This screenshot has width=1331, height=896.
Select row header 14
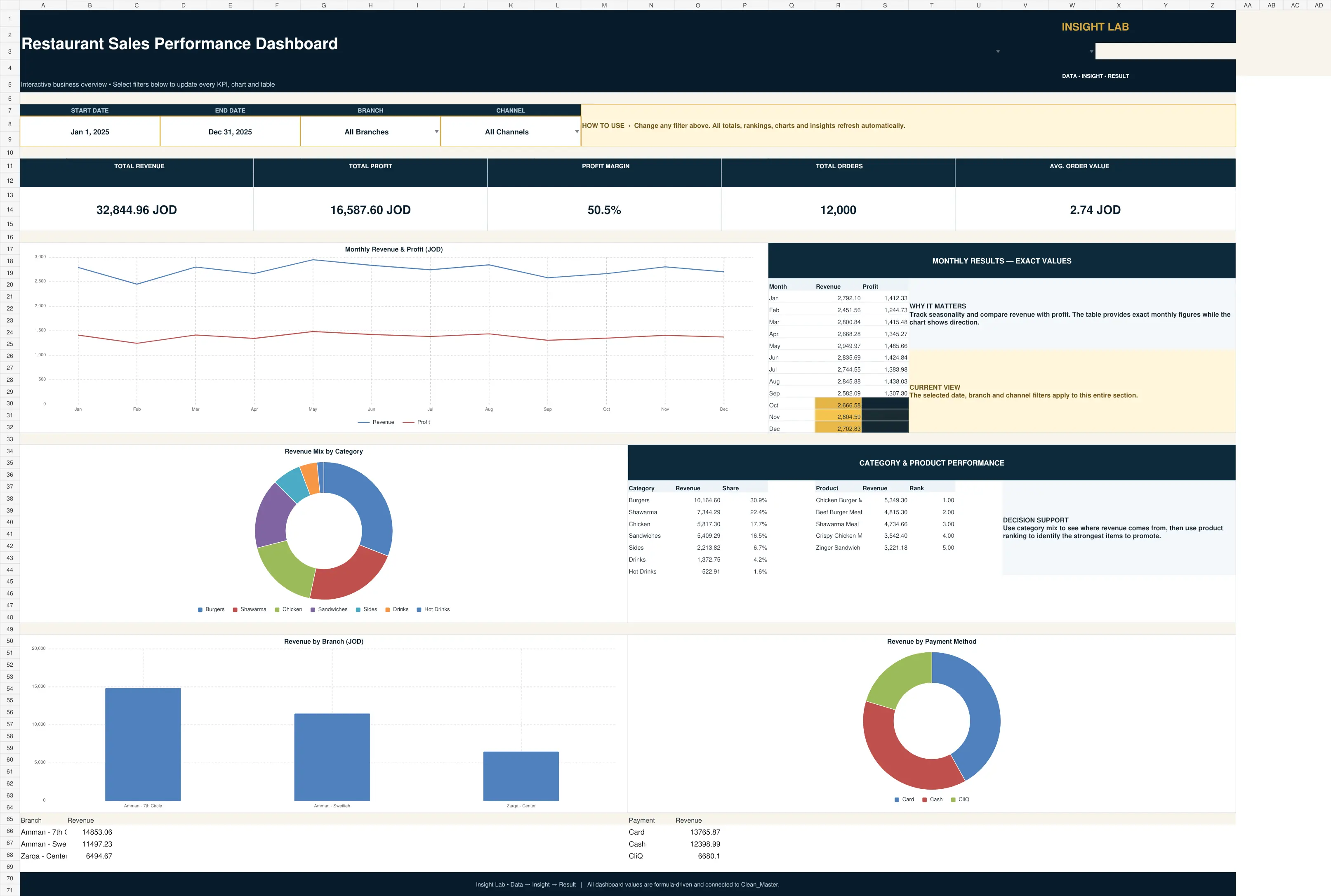click(10, 210)
